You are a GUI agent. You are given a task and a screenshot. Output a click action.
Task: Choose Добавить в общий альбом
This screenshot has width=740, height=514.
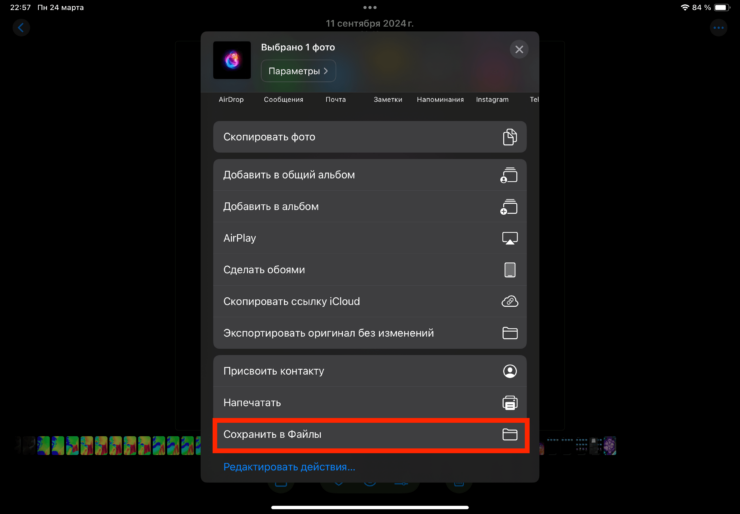pyautogui.click(x=369, y=175)
